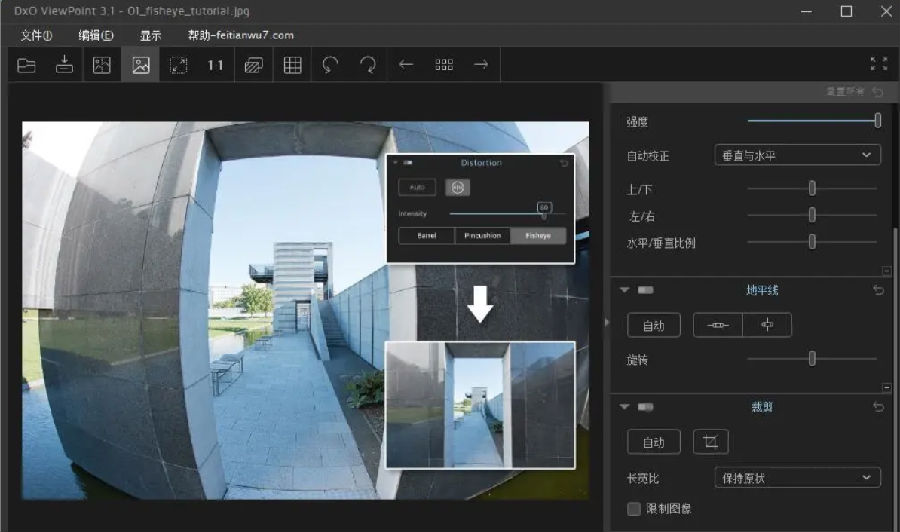Open the 自动校正 dropdown
Viewport: 900px width, 532px height.
[x=797, y=155]
